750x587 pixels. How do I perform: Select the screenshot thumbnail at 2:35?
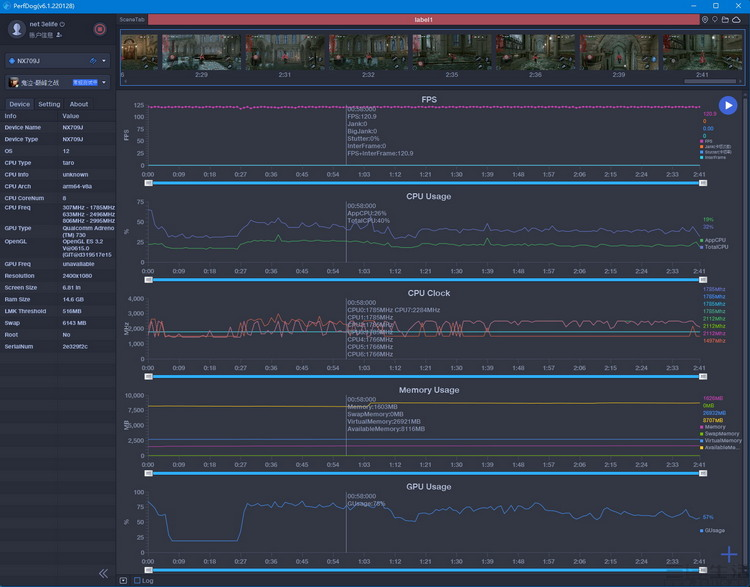[x=452, y=52]
